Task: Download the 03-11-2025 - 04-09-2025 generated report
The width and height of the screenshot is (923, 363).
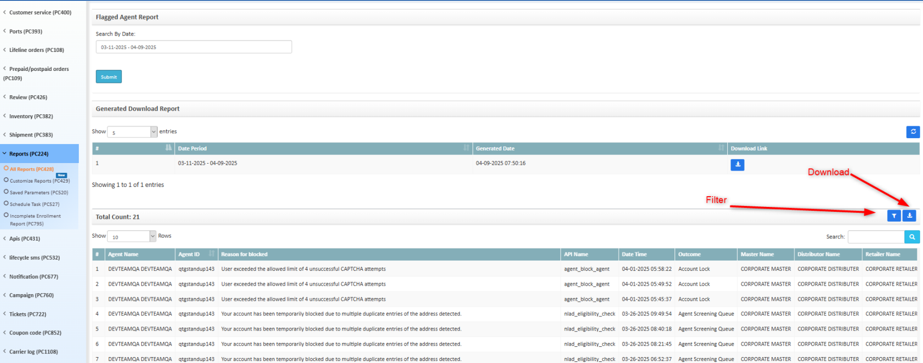Action: (738, 165)
